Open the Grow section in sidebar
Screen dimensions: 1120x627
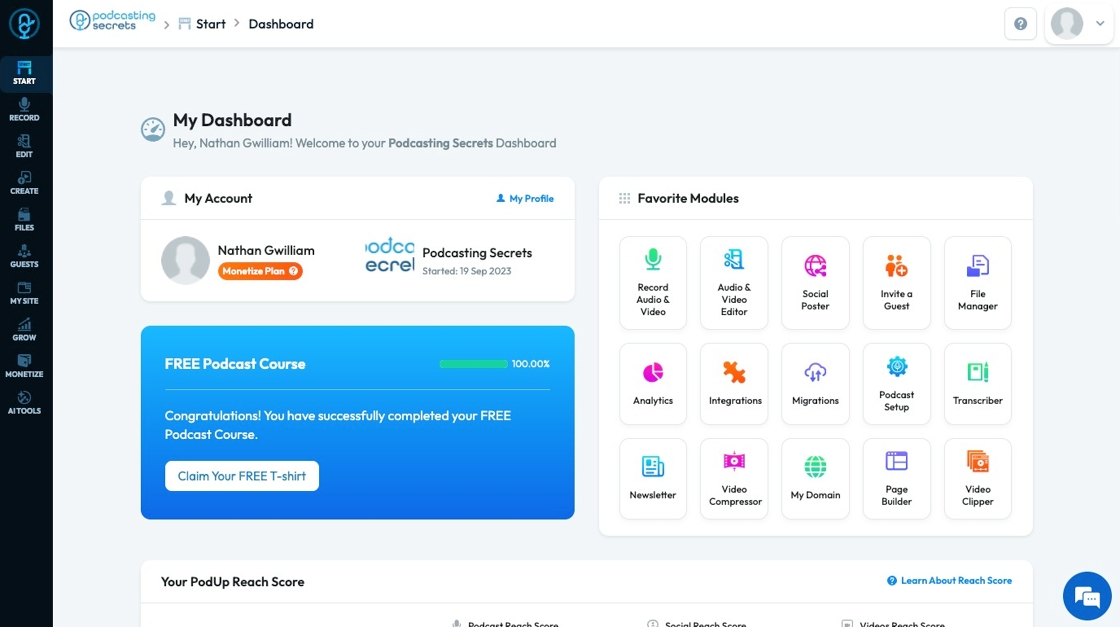click(24, 330)
